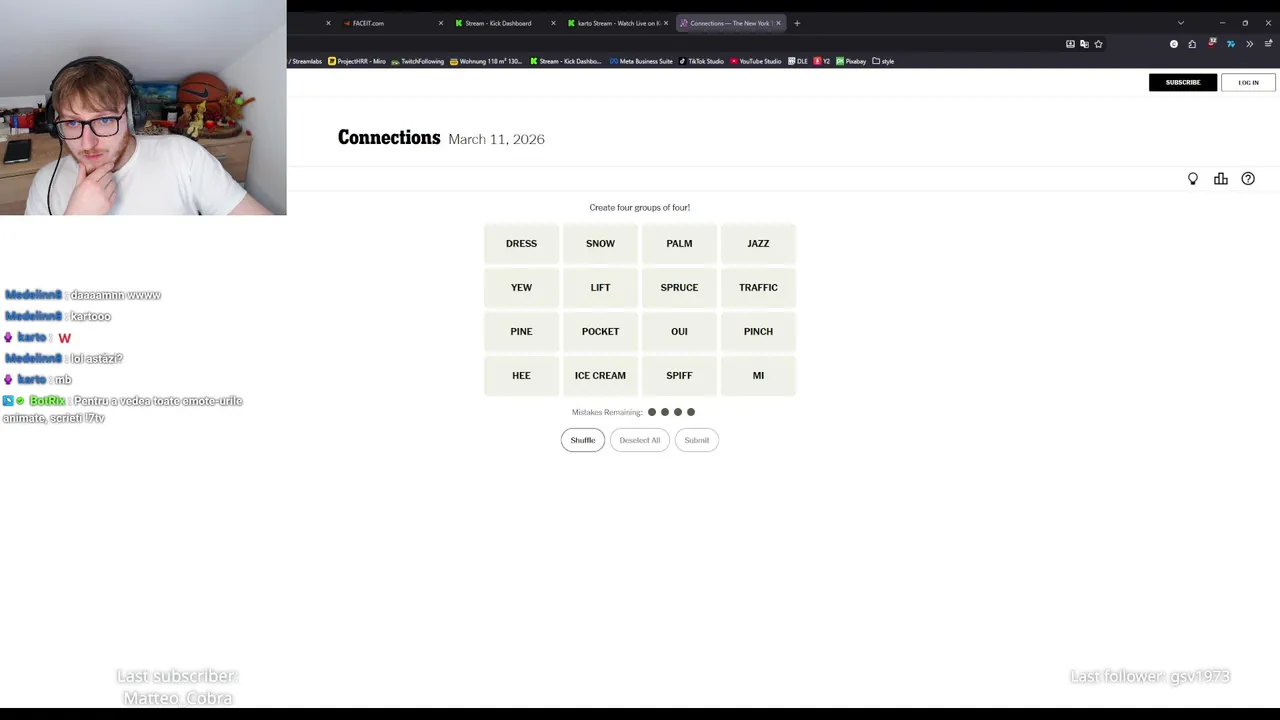Open the hint lightbulb icon
The image size is (1280, 720).
tap(1193, 179)
